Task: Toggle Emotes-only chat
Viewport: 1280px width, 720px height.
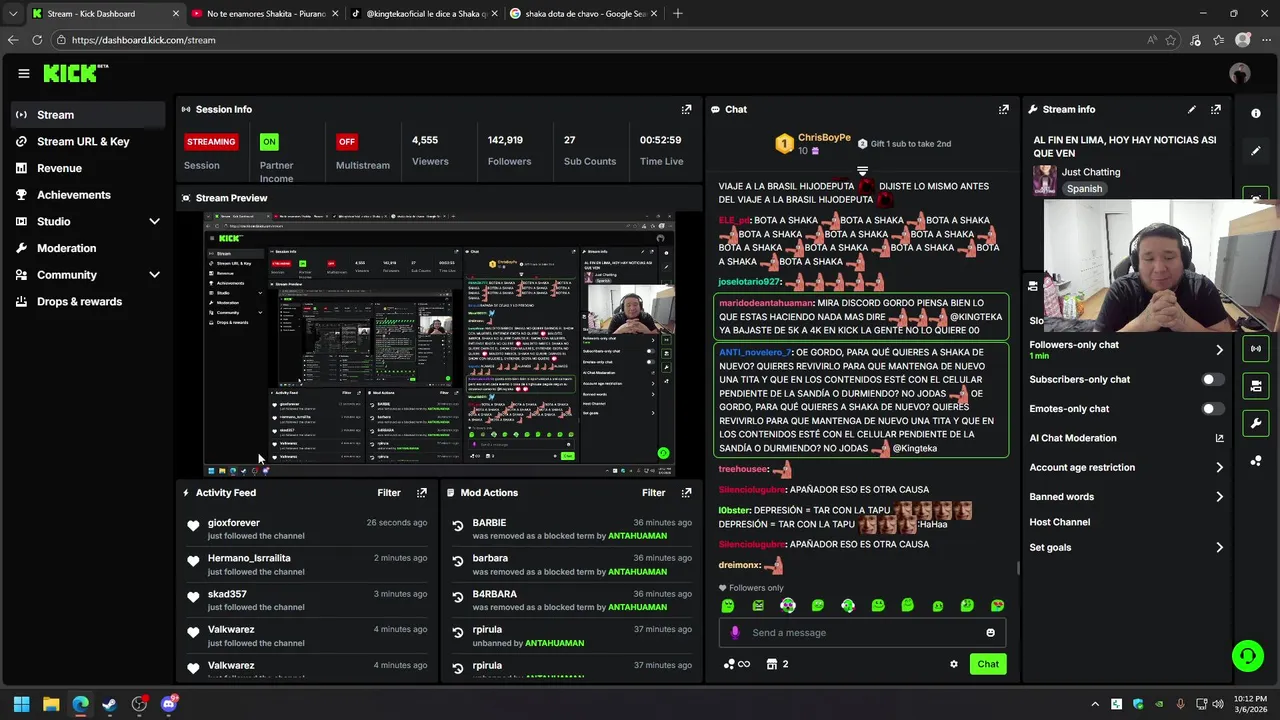Action: (1212, 409)
